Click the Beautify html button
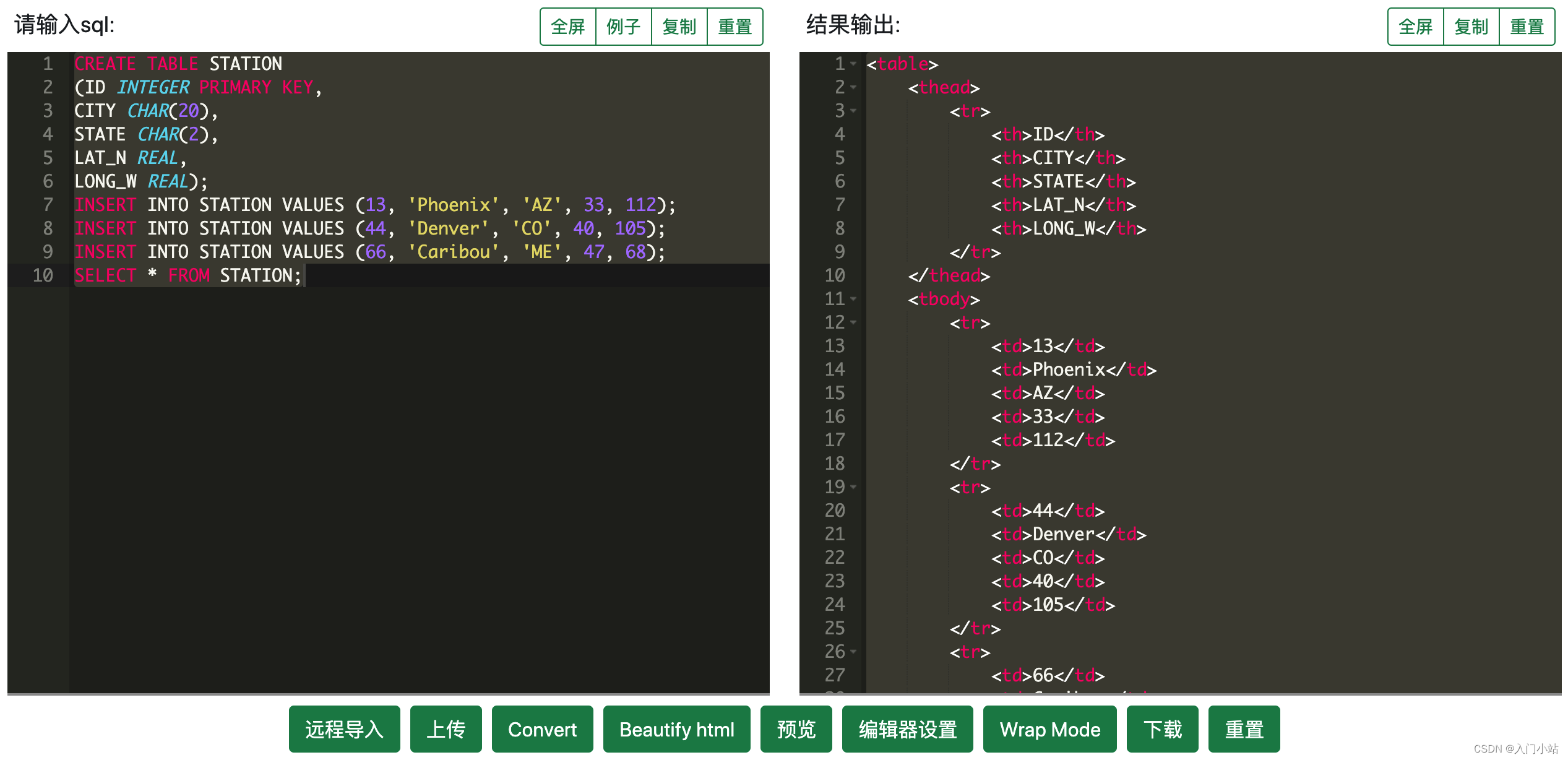 pos(676,730)
